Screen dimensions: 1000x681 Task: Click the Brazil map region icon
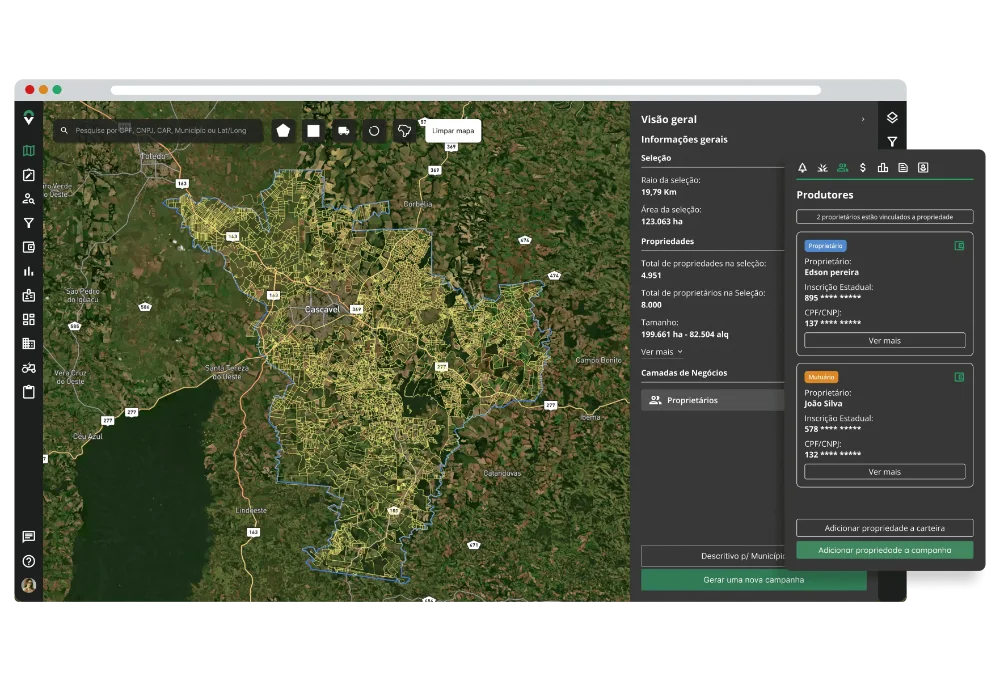(x=404, y=131)
